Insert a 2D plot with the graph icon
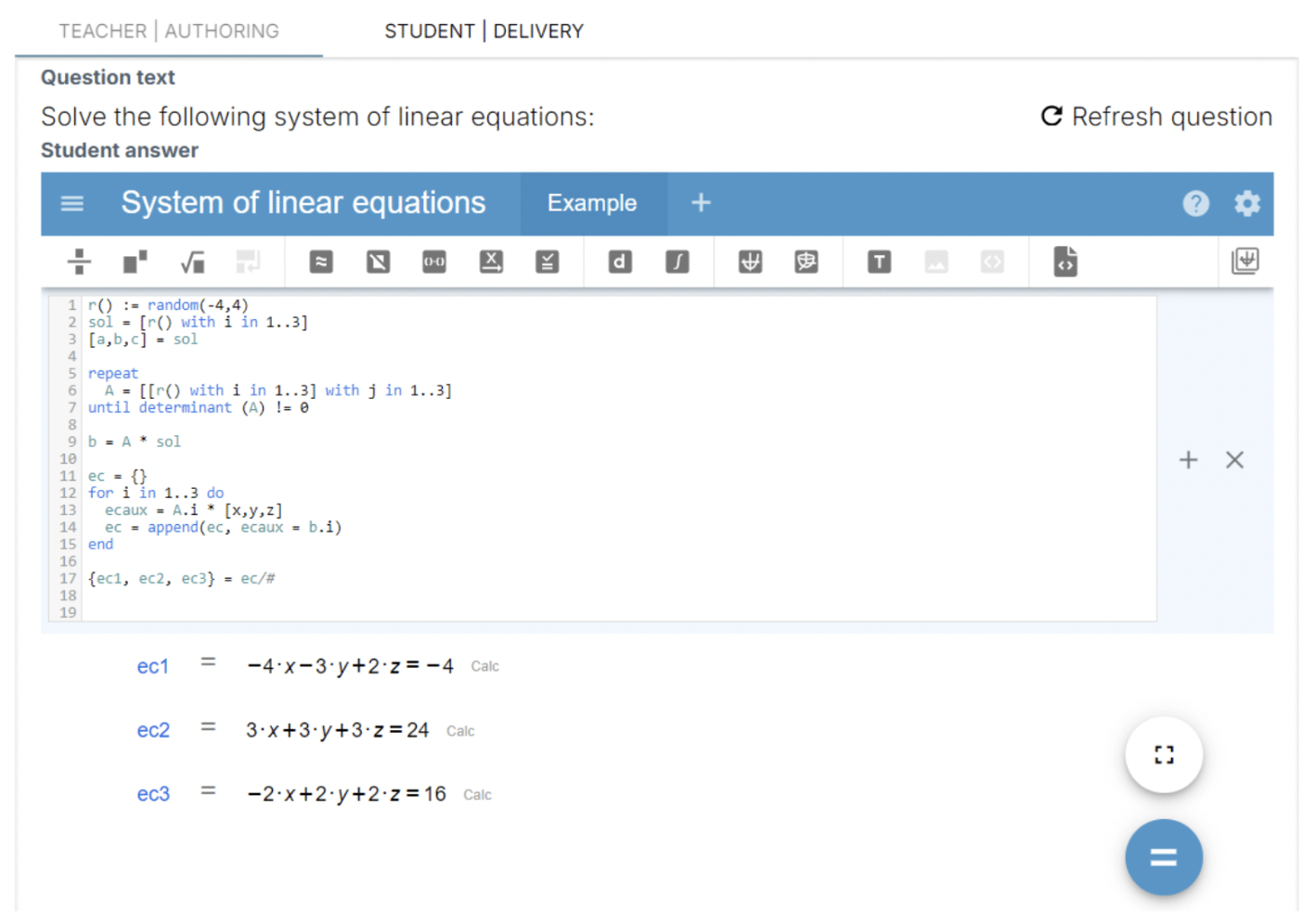The width and height of the screenshot is (1303, 924). click(750, 262)
